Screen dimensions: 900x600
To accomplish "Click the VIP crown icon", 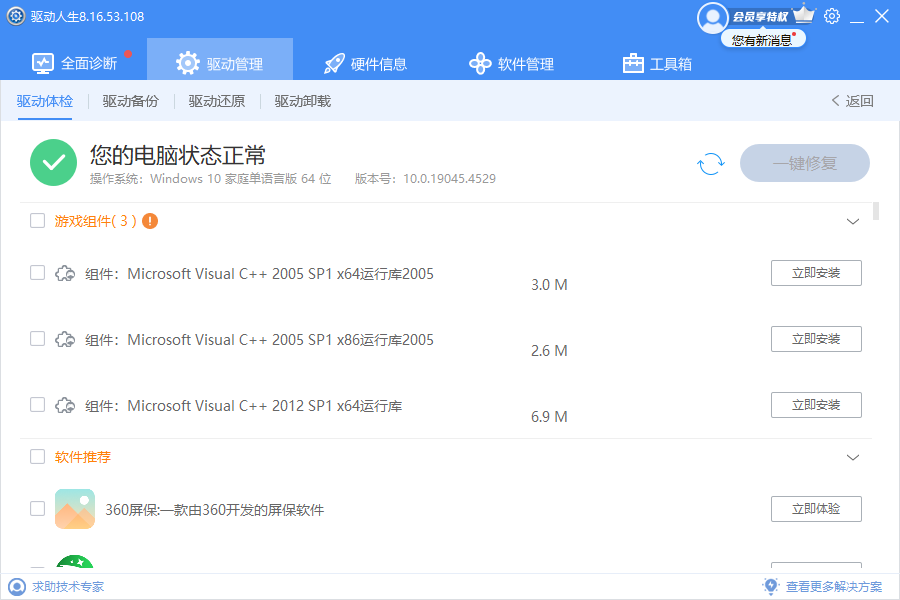I will (804, 15).
